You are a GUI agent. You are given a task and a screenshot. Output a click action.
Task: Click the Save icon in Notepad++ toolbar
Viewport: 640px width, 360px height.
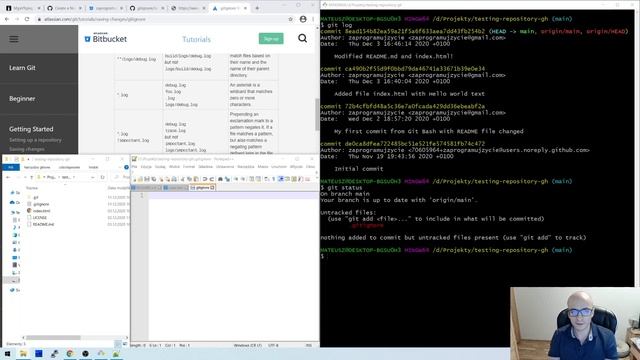click(147, 179)
